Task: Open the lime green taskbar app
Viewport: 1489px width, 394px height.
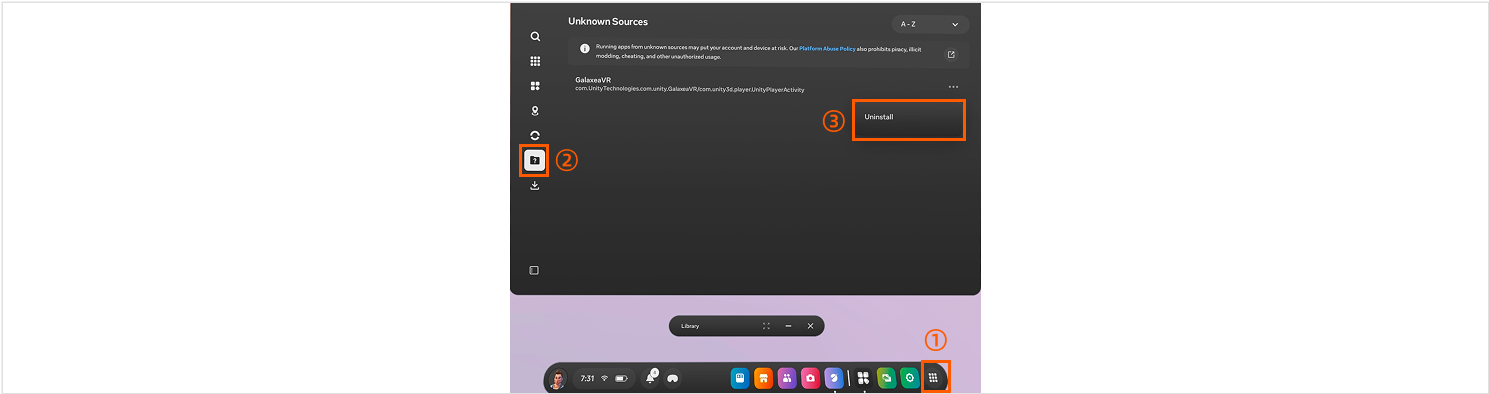Action: click(x=886, y=379)
